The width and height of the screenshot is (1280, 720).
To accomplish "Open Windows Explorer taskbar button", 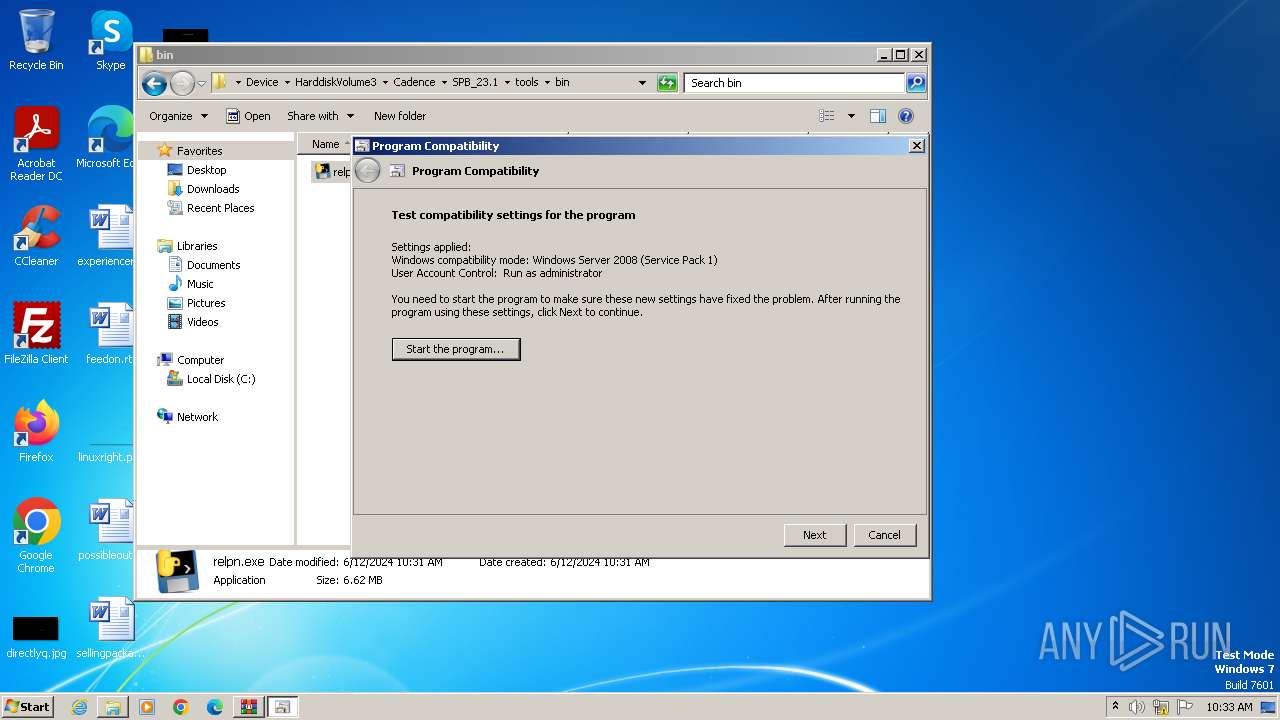I will click(113, 707).
